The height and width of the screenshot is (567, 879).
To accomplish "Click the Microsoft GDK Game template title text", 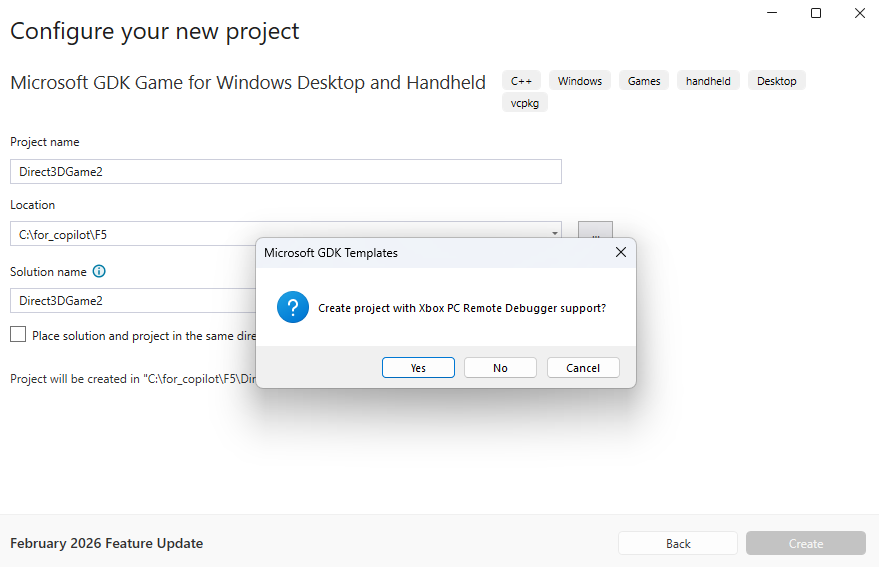I will (x=248, y=82).
